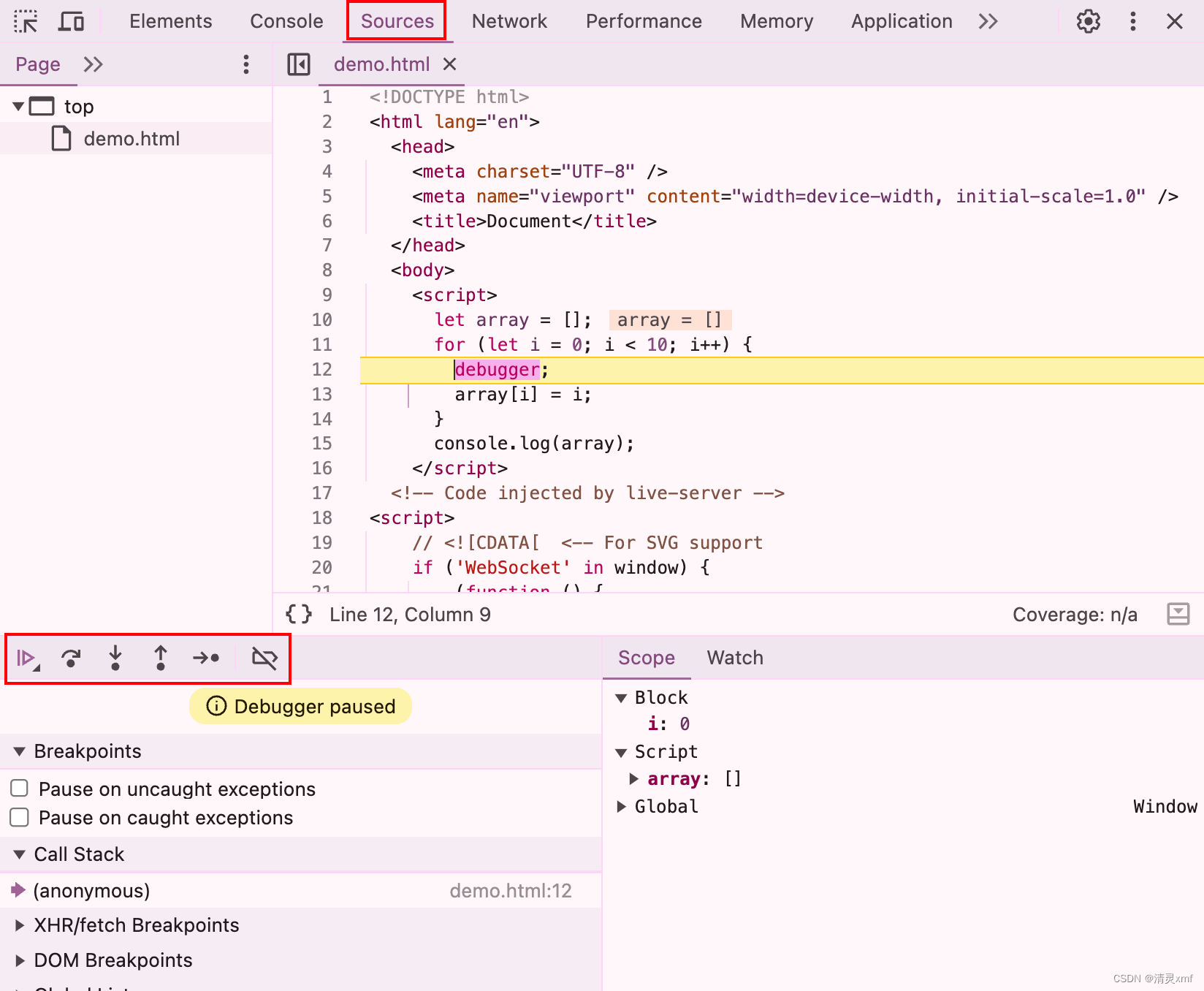Expand the Global scope
The height and width of the screenshot is (991, 1204).
(621, 807)
